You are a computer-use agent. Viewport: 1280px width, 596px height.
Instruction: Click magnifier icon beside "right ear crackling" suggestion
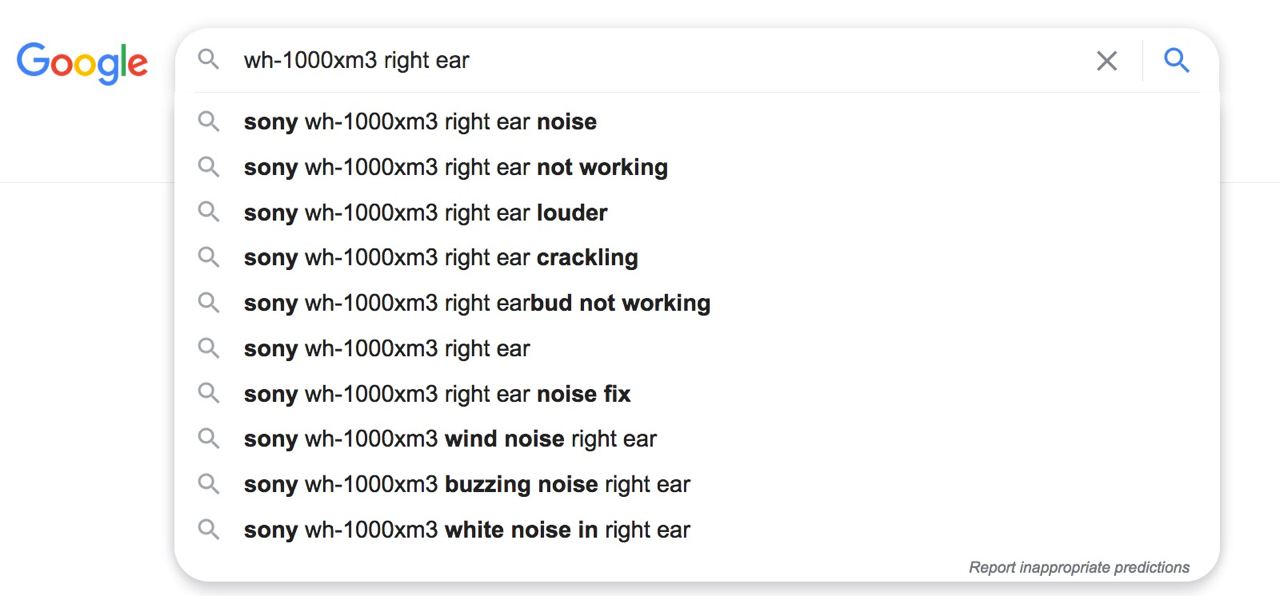tap(208, 257)
